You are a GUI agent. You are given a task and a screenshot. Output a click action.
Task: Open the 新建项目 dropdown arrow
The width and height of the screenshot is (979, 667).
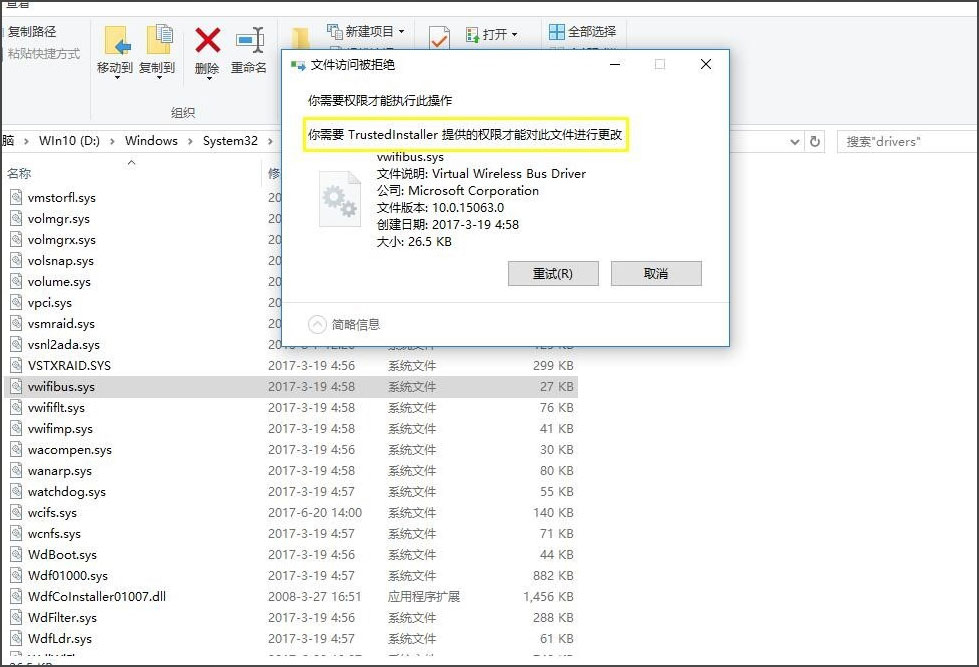point(403,33)
